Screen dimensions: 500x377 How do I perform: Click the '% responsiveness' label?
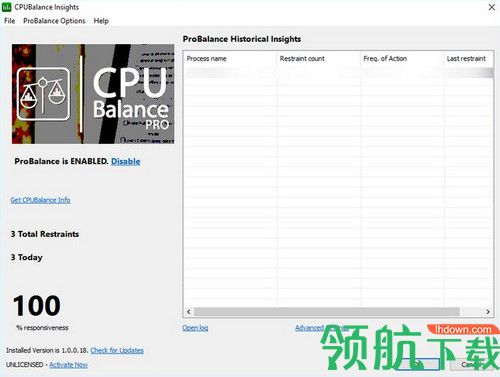42,328
